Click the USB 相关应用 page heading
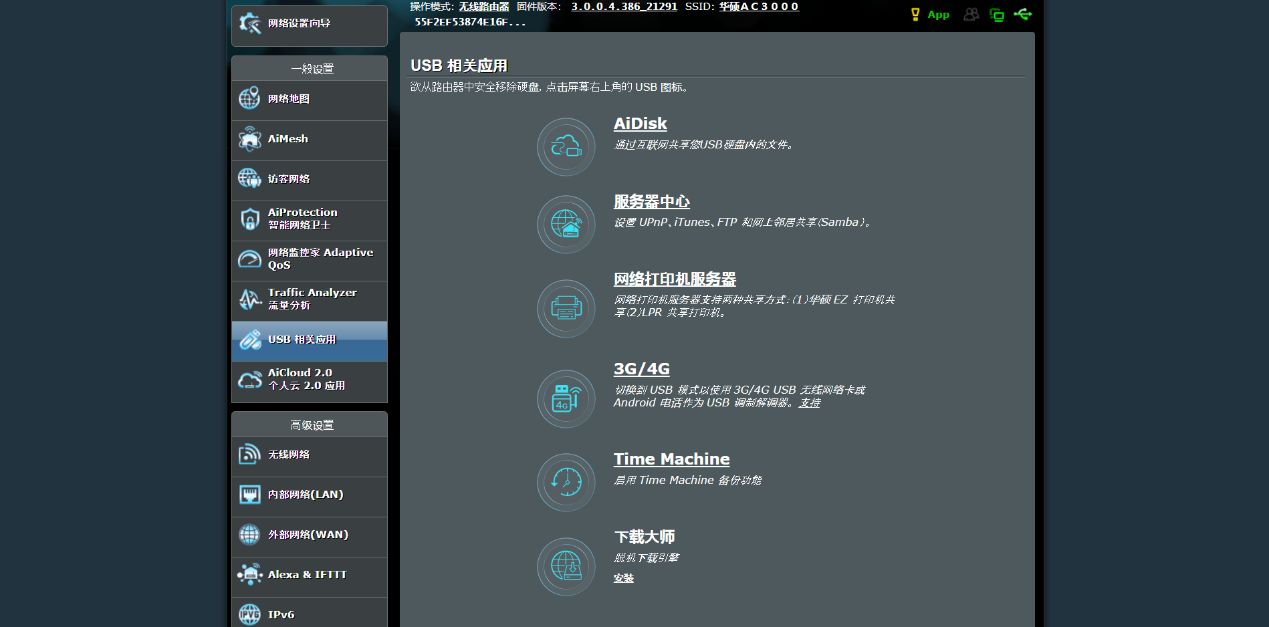 (x=459, y=66)
